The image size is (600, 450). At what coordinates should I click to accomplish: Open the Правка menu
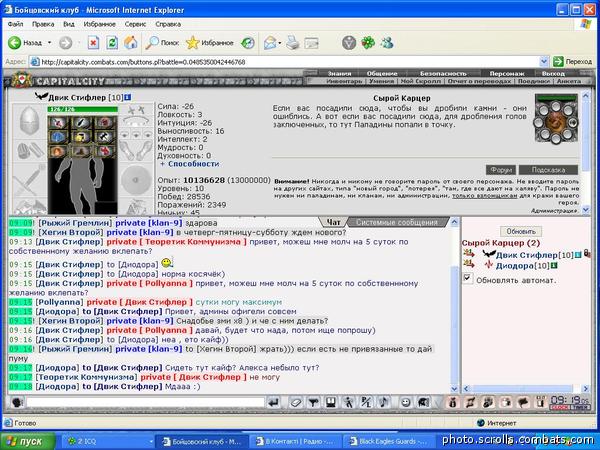pyautogui.click(x=43, y=24)
